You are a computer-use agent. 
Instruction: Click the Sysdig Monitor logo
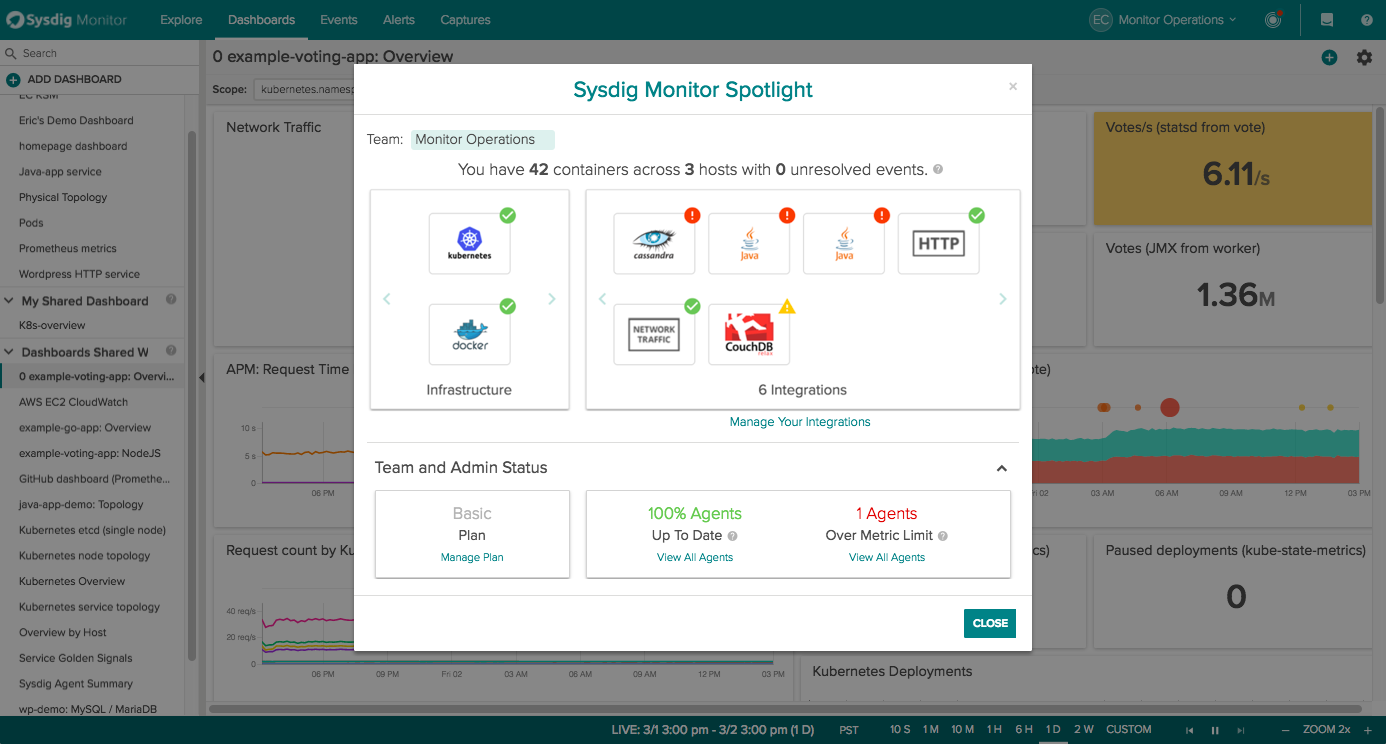(x=67, y=20)
